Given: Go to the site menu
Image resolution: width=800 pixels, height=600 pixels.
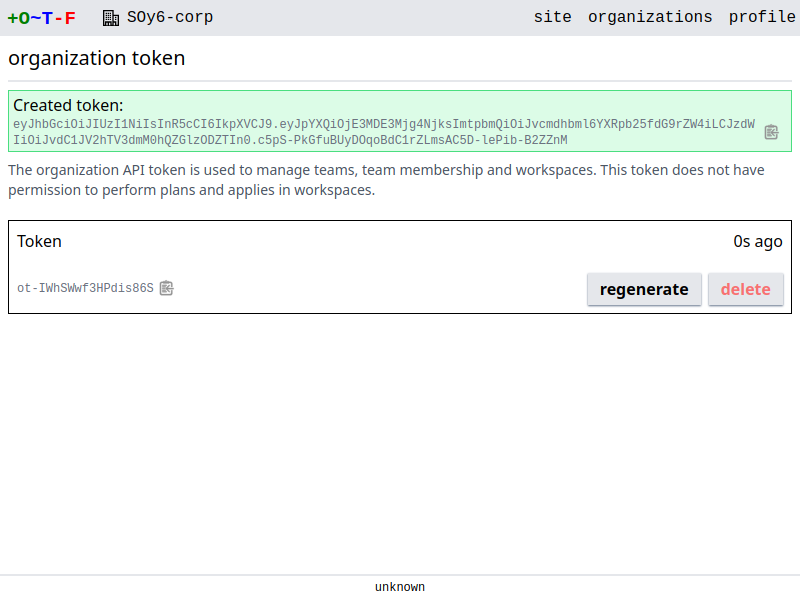Looking at the screenshot, I should tap(553, 17).
